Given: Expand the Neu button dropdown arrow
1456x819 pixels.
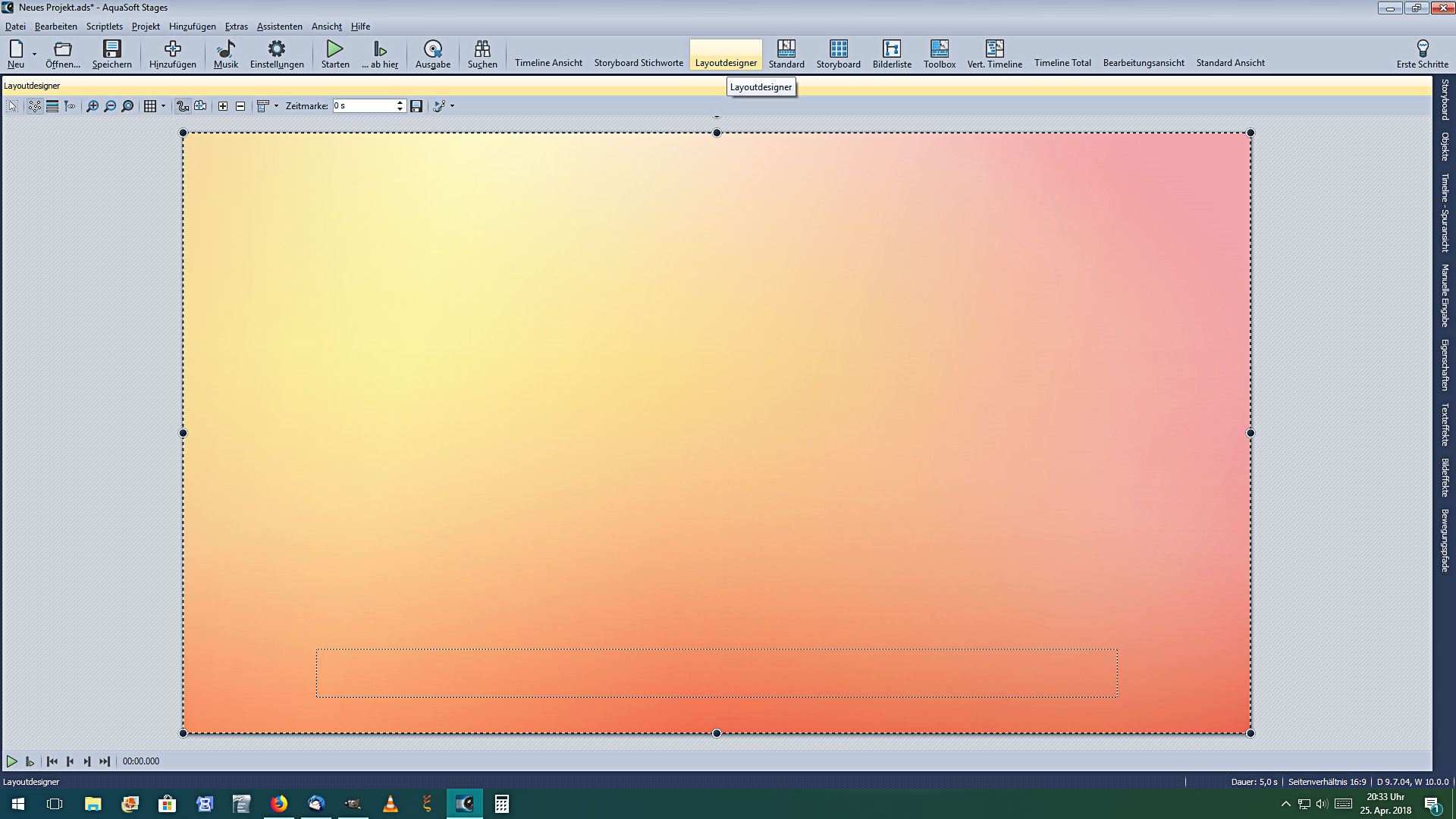Looking at the screenshot, I should pos(34,54).
